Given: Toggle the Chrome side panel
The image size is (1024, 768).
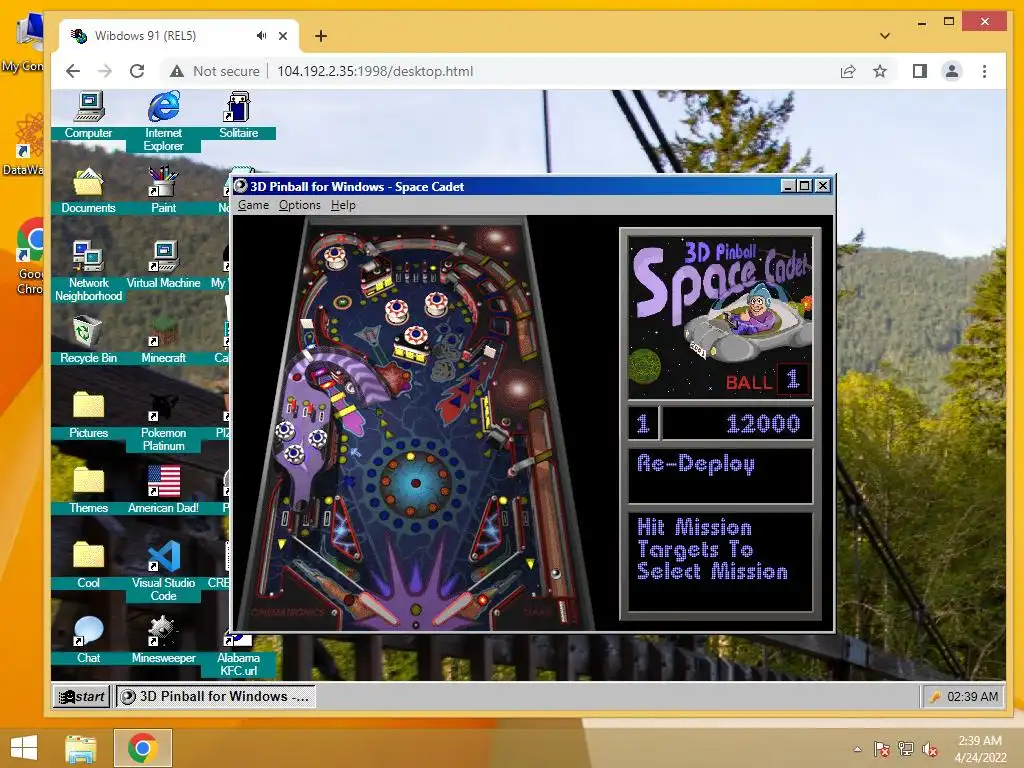Looking at the screenshot, I should coord(920,71).
